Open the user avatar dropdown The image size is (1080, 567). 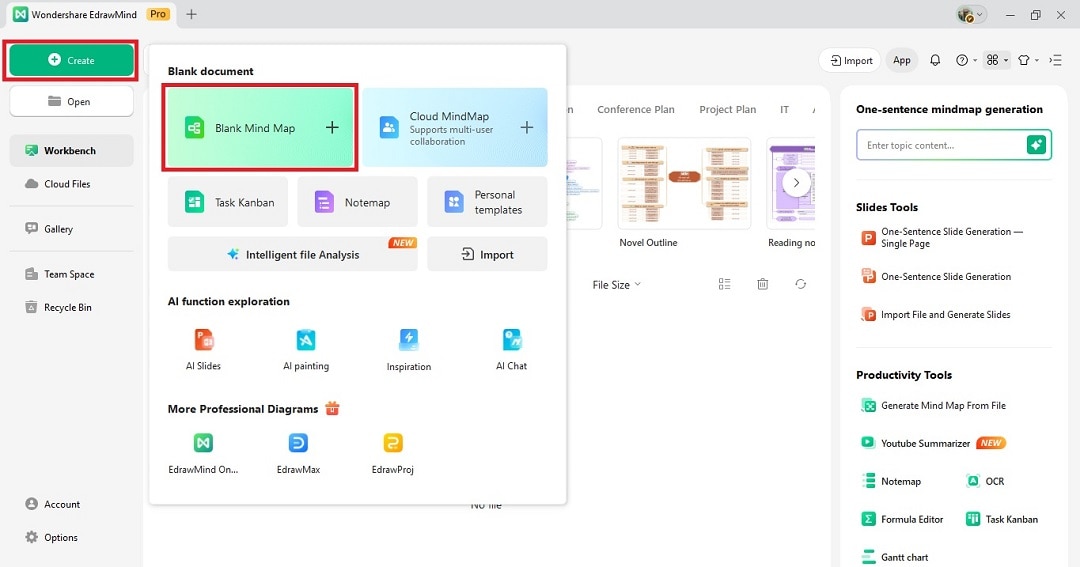971,14
